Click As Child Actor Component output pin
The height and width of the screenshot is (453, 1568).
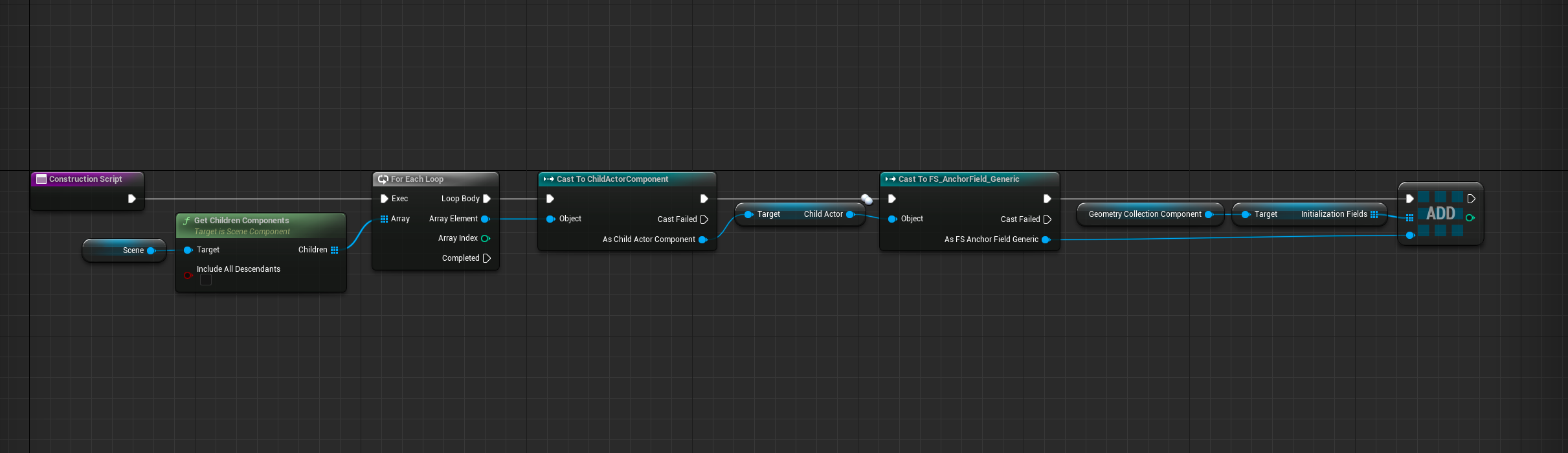pyautogui.click(x=702, y=239)
